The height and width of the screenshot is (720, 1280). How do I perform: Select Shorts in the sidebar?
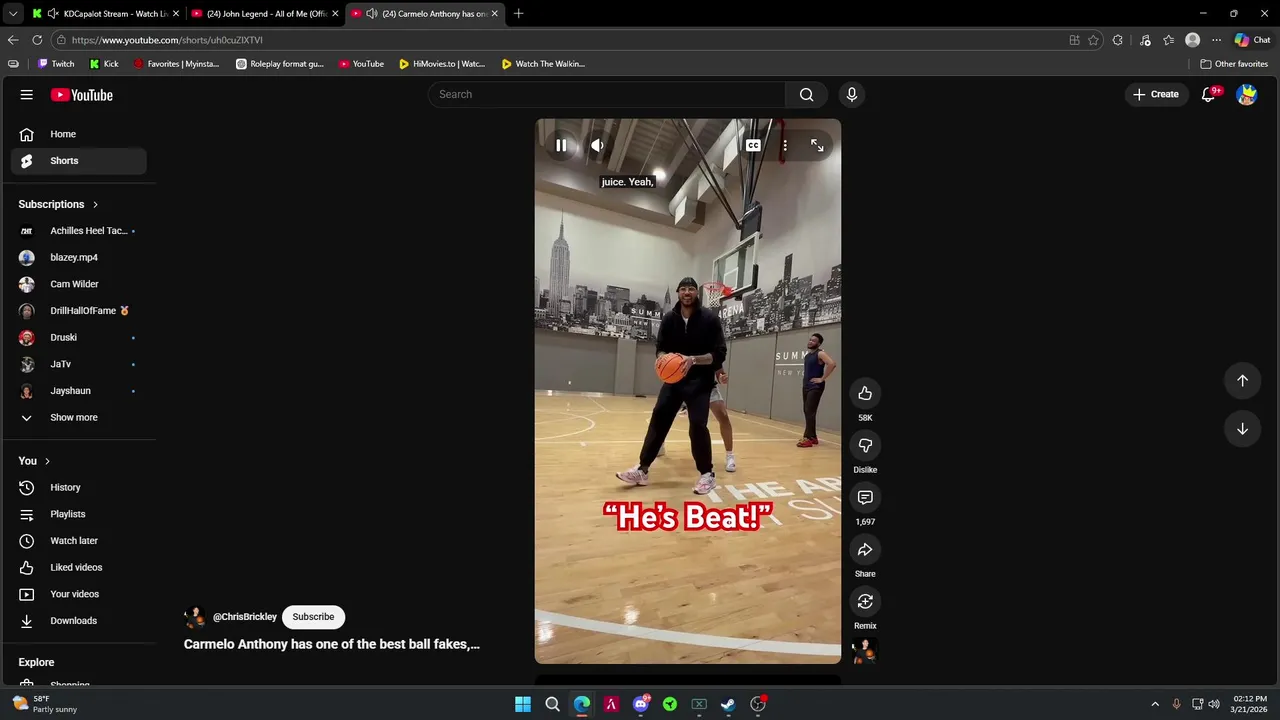pos(79,161)
